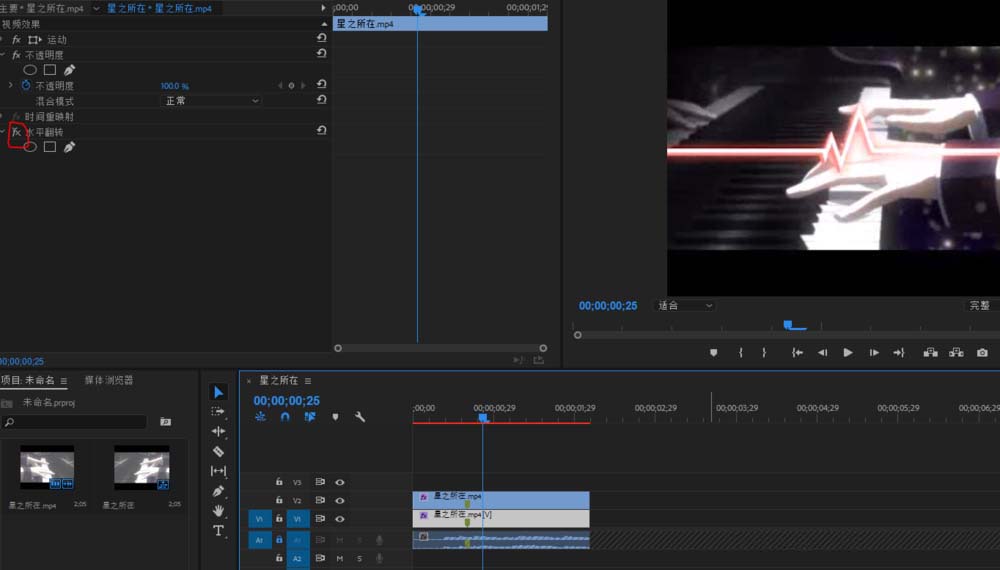Select the Slip tool
Screen dimensions: 1000x570
(218, 471)
